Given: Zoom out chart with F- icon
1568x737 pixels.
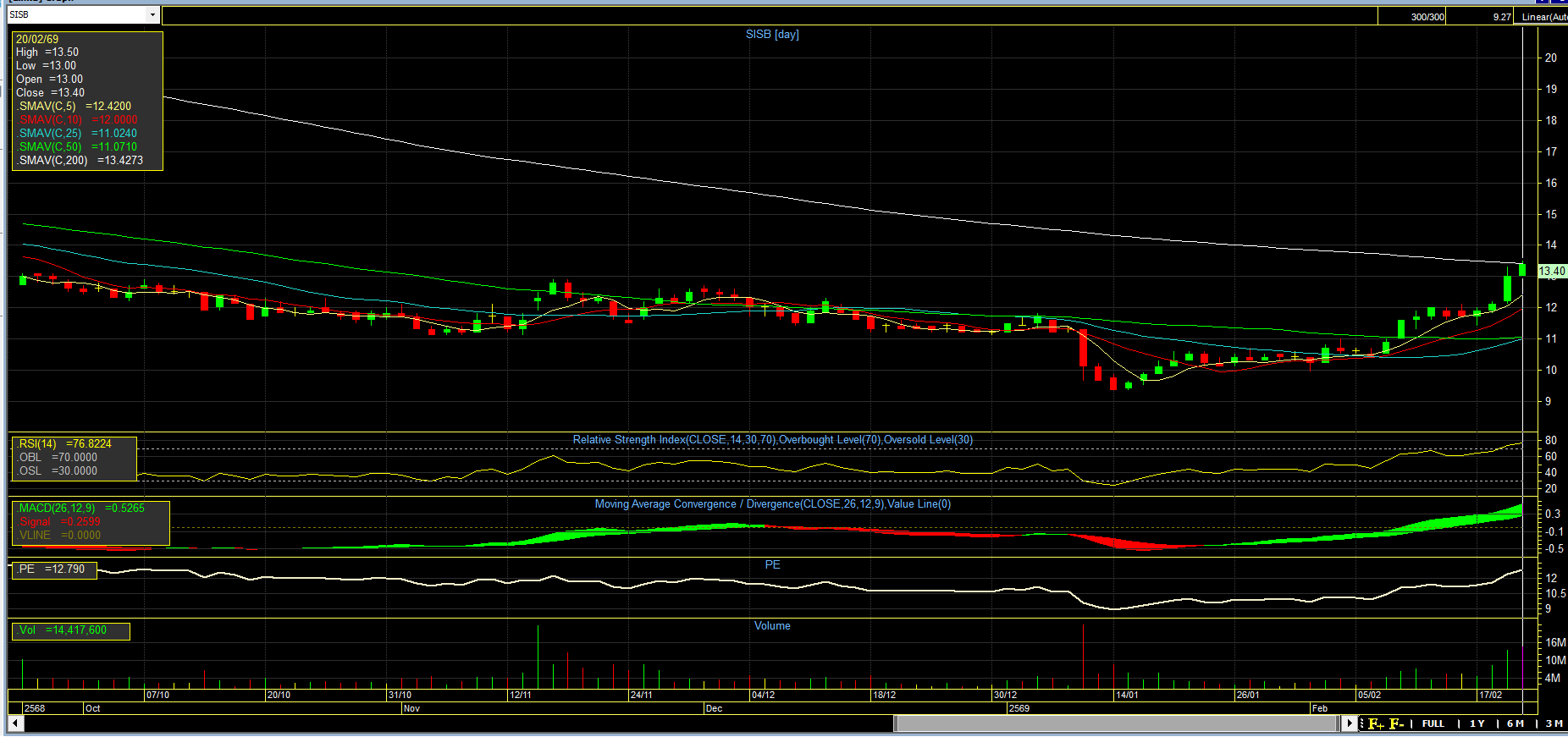Looking at the screenshot, I should pos(1397,723).
